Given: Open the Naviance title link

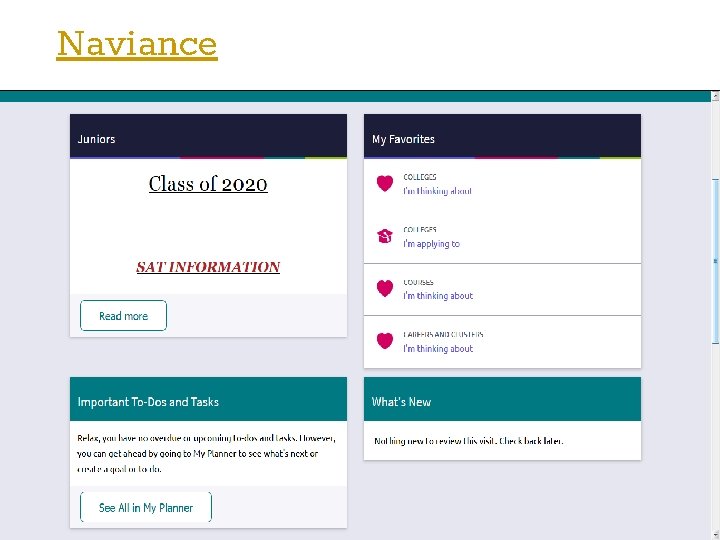Looking at the screenshot, I should [x=137, y=44].
